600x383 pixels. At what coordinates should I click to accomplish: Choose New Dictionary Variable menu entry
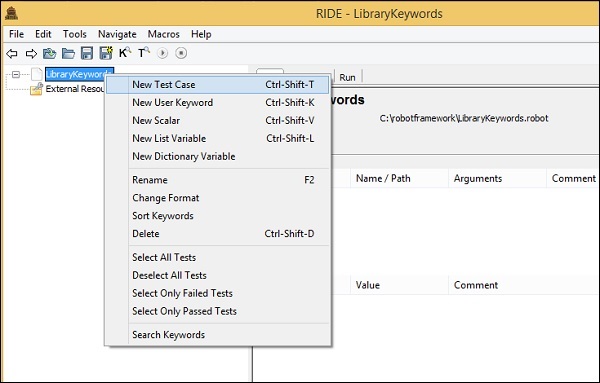tap(217, 156)
